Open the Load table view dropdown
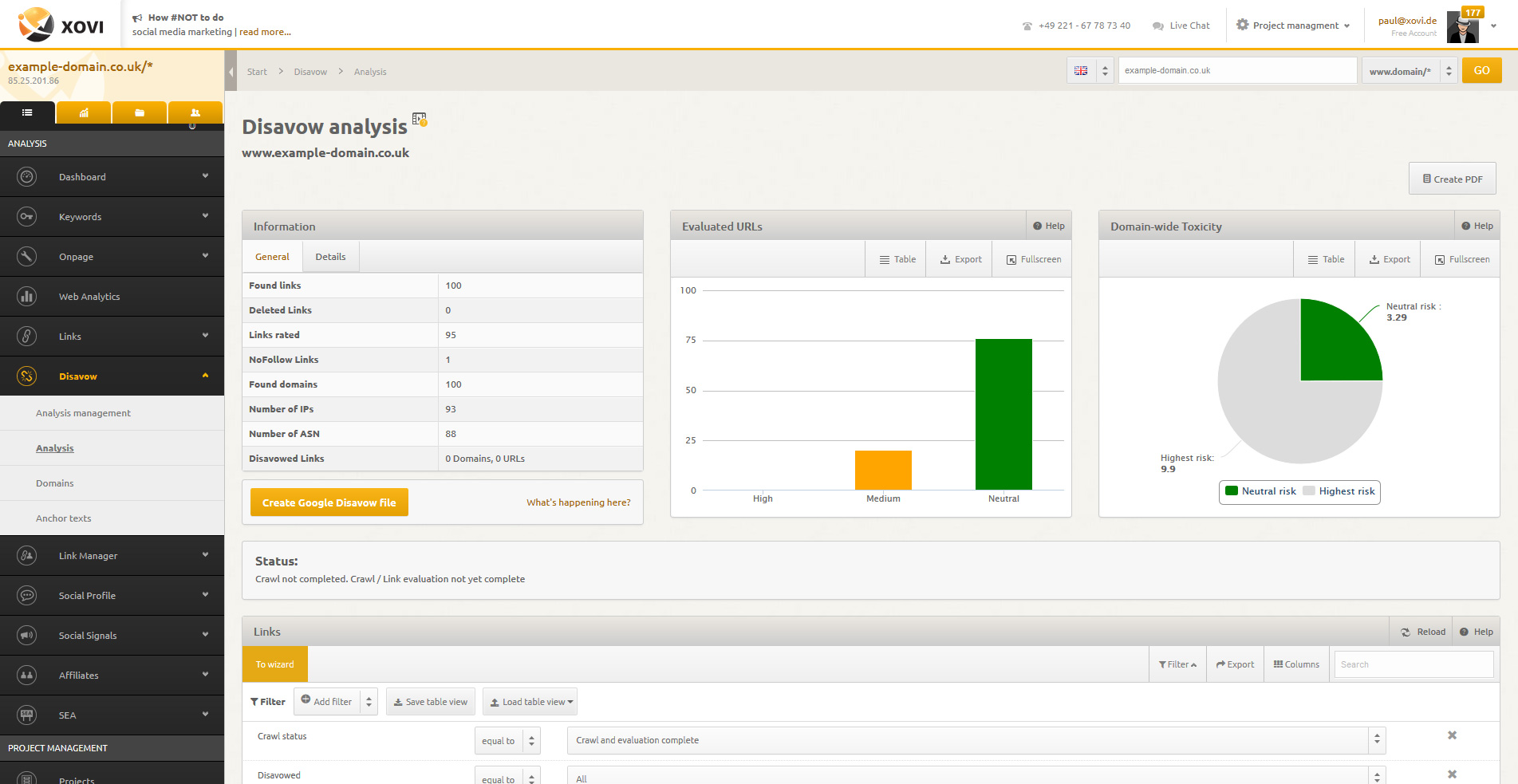The width and height of the screenshot is (1518, 784). point(530,702)
